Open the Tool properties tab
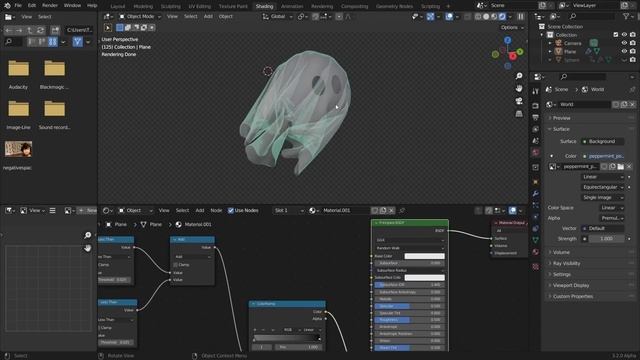Viewport: 640px width, 360px height. (535, 91)
